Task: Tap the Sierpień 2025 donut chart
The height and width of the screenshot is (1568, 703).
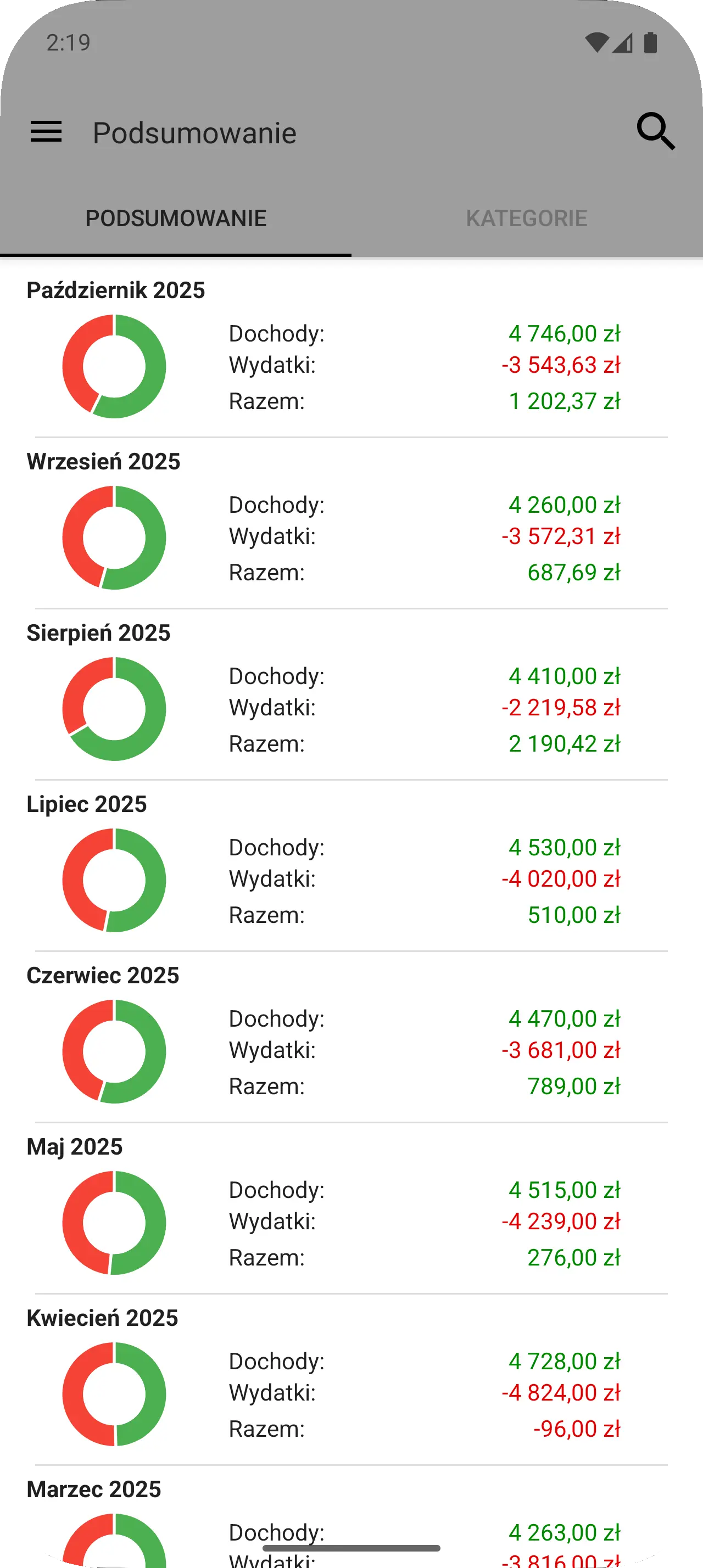Action: (114, 709)
